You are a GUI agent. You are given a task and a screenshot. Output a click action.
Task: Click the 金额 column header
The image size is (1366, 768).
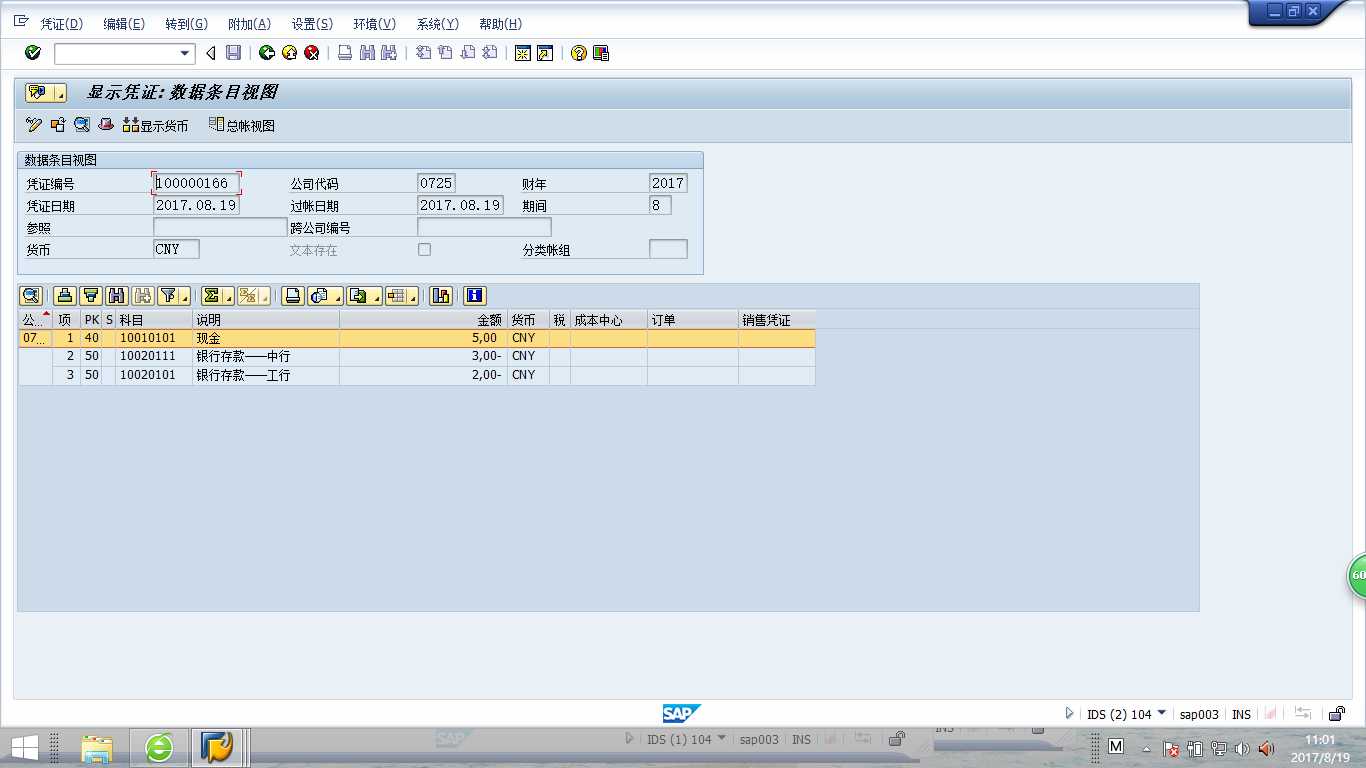tap(424, 320)
